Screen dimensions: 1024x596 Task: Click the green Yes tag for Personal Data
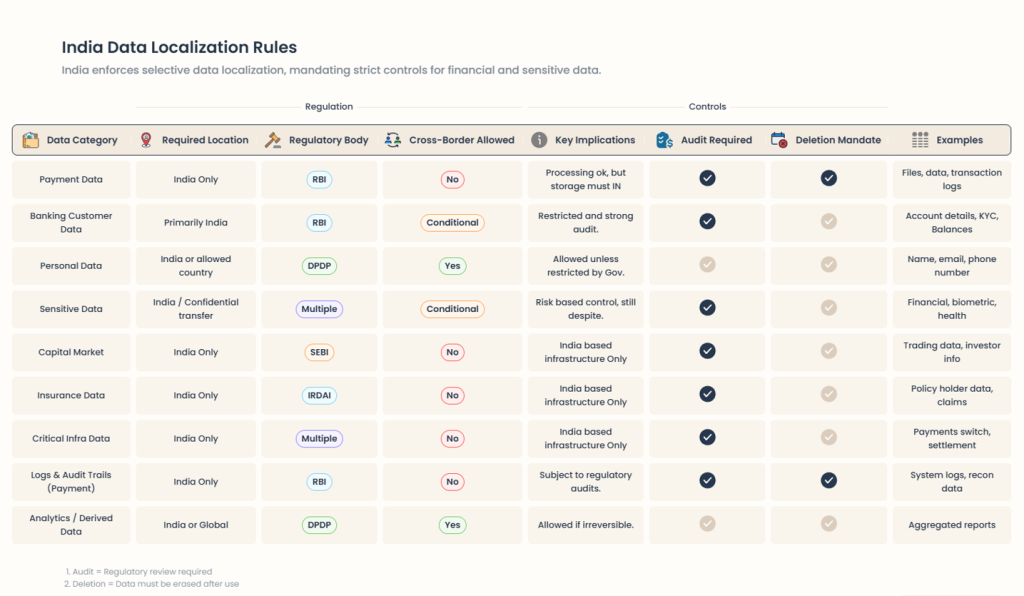[x=452, y=266]
